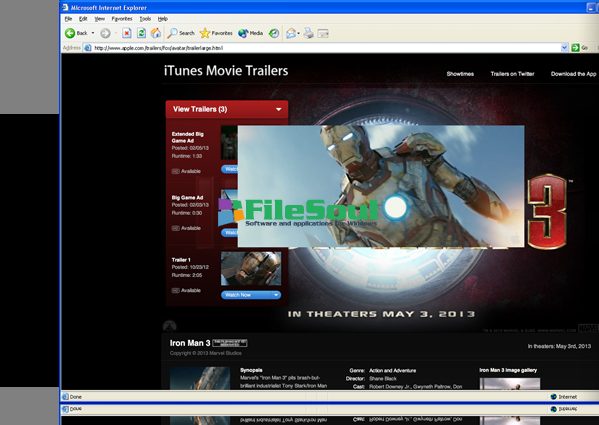Open Trailers on Twitter link

coord(512,74)
